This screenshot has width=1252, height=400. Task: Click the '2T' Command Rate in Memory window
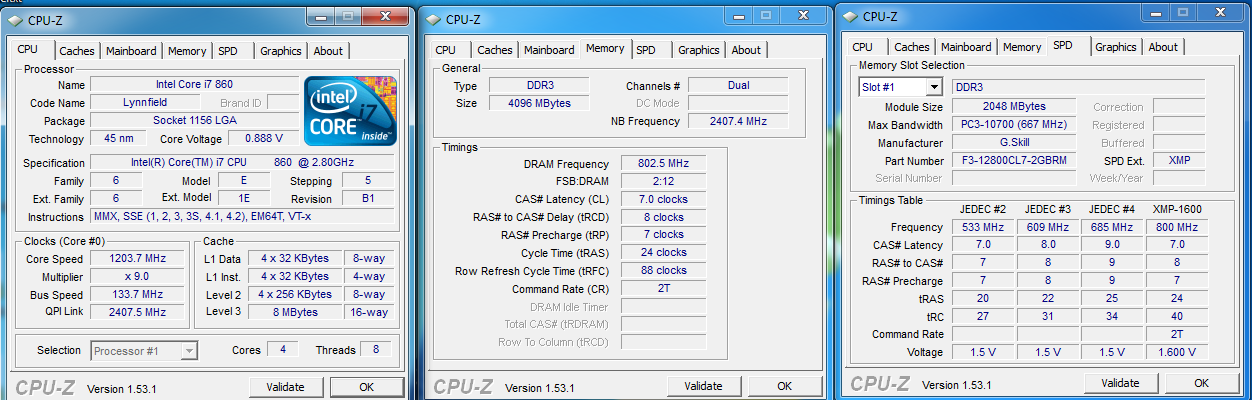[x=663, y=289]
